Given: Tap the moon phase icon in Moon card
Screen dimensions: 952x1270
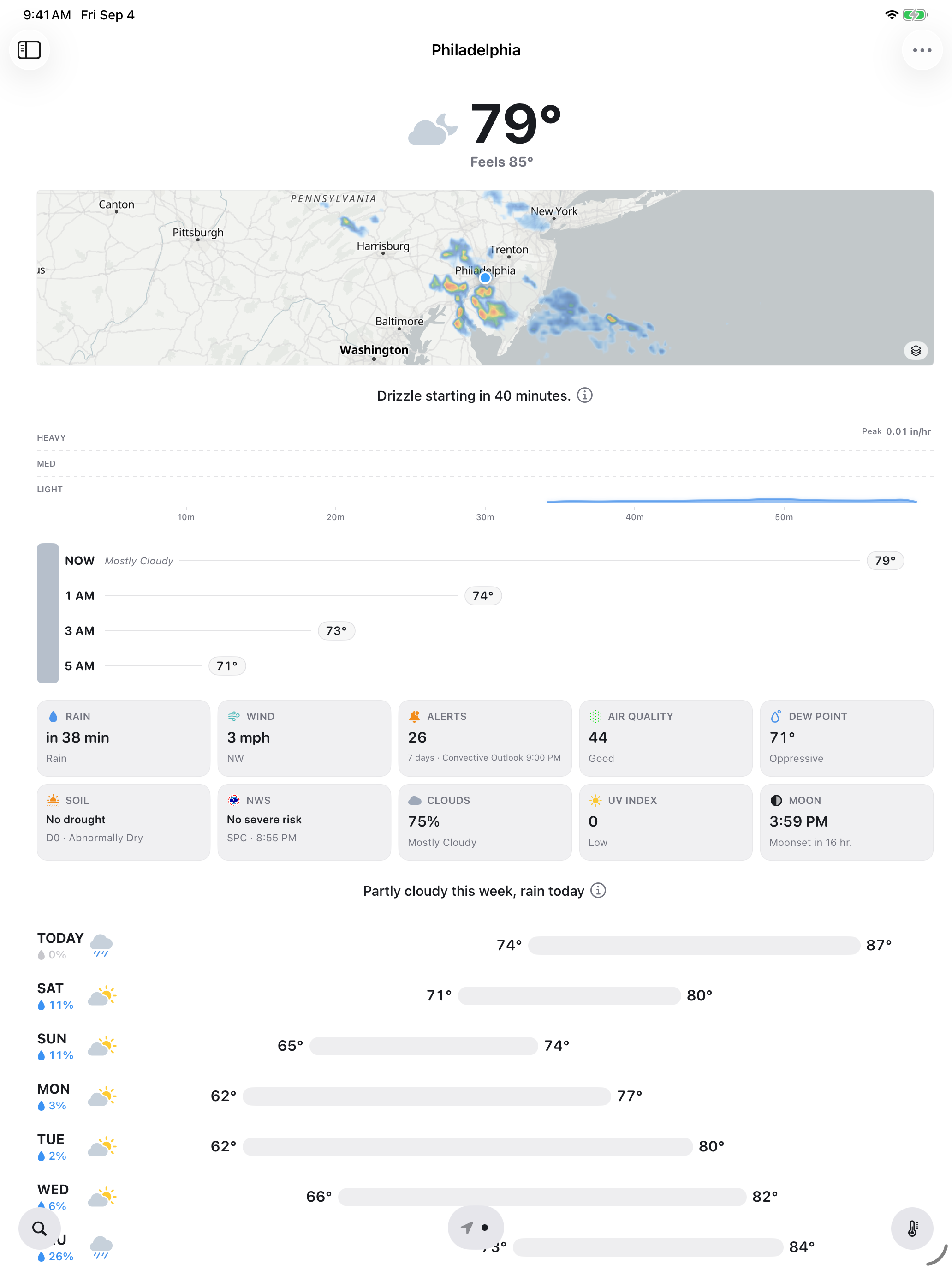Looking at the screenshot, I should pos(776,800).
